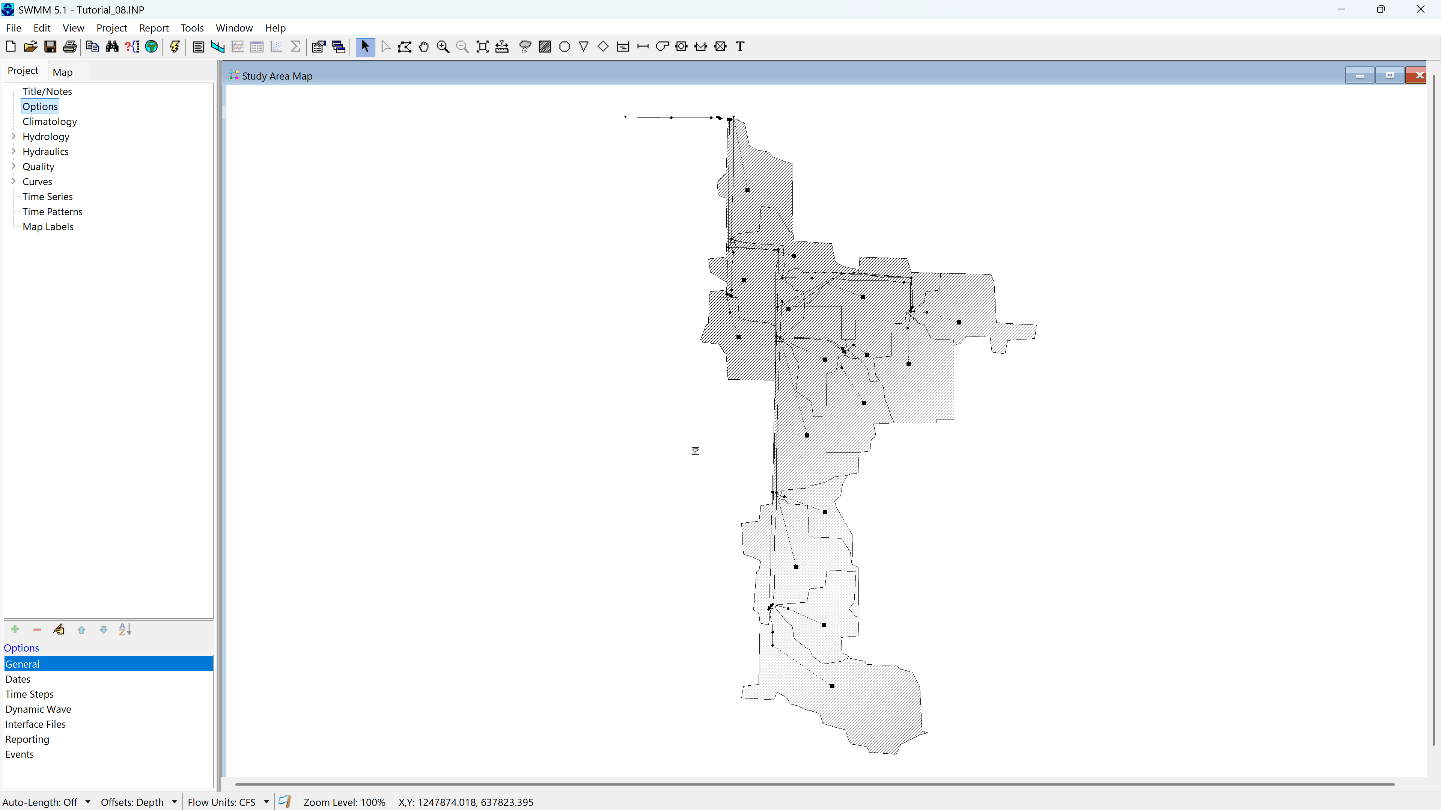Screen dimensions: 1441x810
Task: Save the project via the disk icon
Action: 50,46
